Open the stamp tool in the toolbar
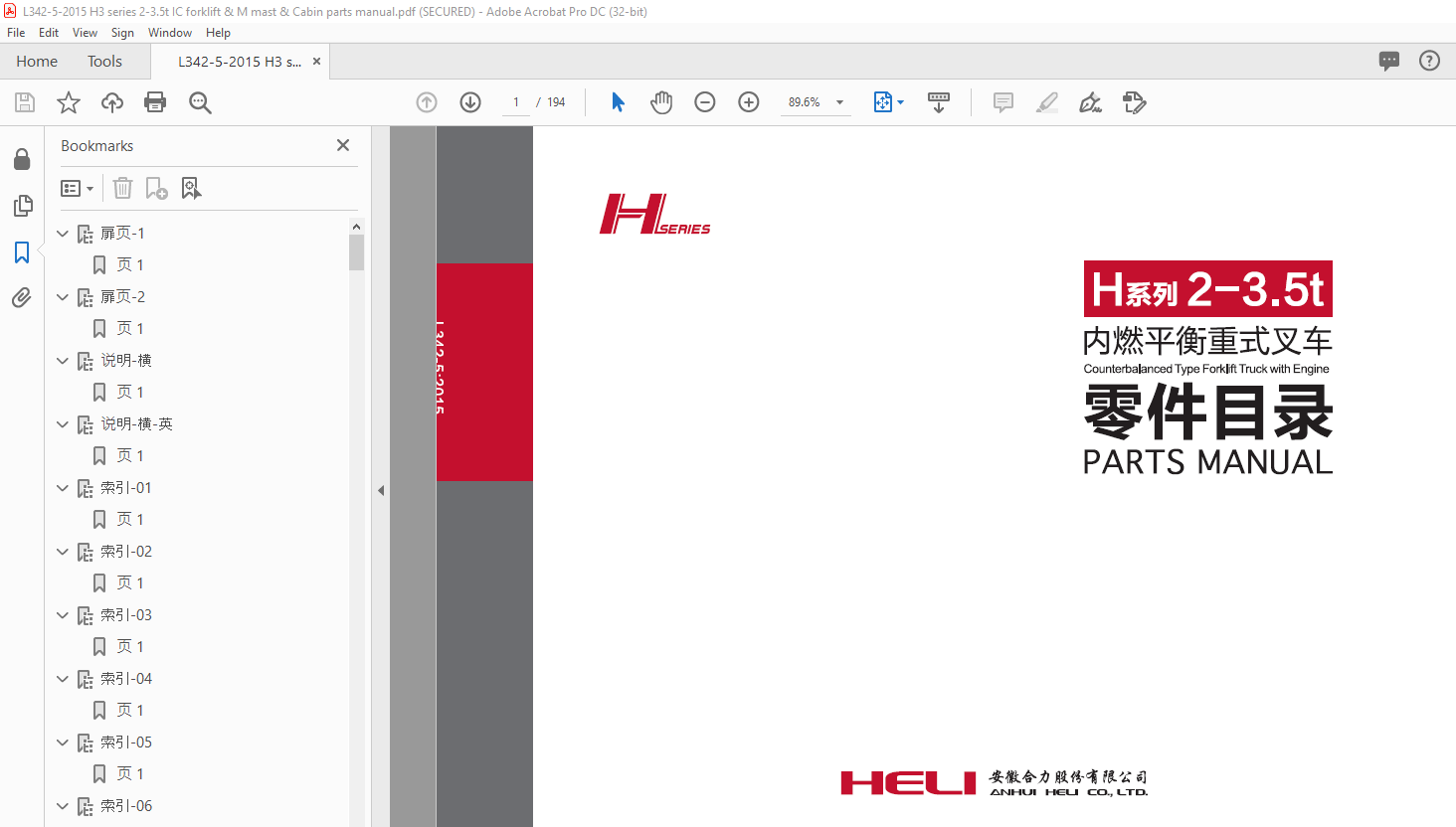The height and width of the screenshot is (827, 1456). pos(1135,102)
